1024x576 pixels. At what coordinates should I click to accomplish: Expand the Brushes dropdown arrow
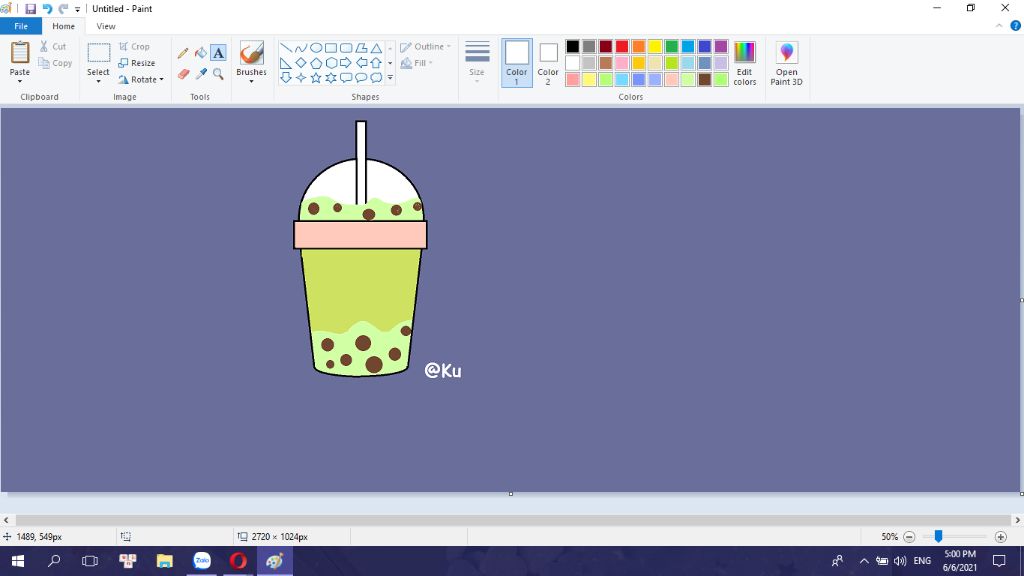[251, 81]
